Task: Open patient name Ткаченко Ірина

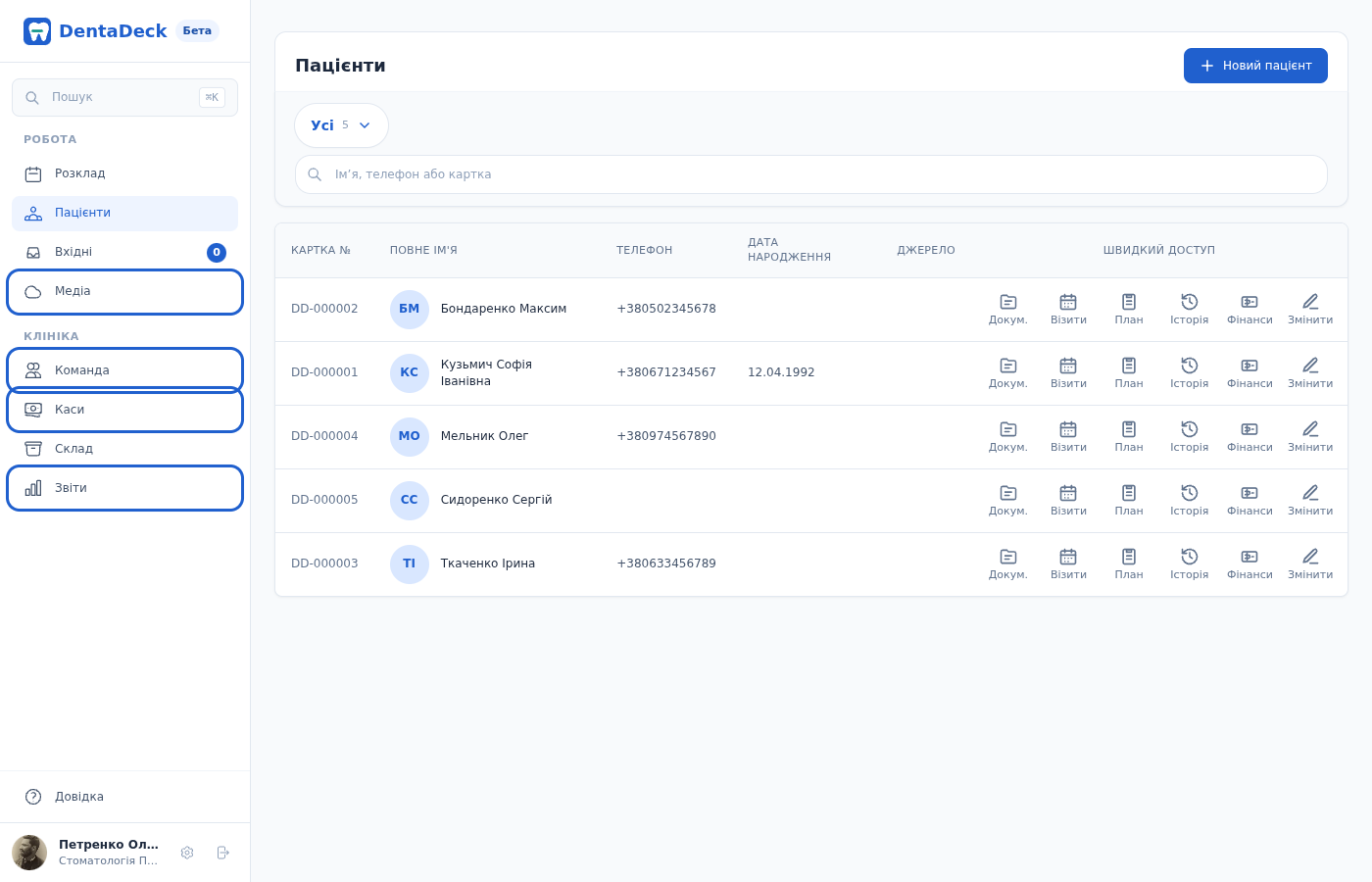Action: coord(488,563)
